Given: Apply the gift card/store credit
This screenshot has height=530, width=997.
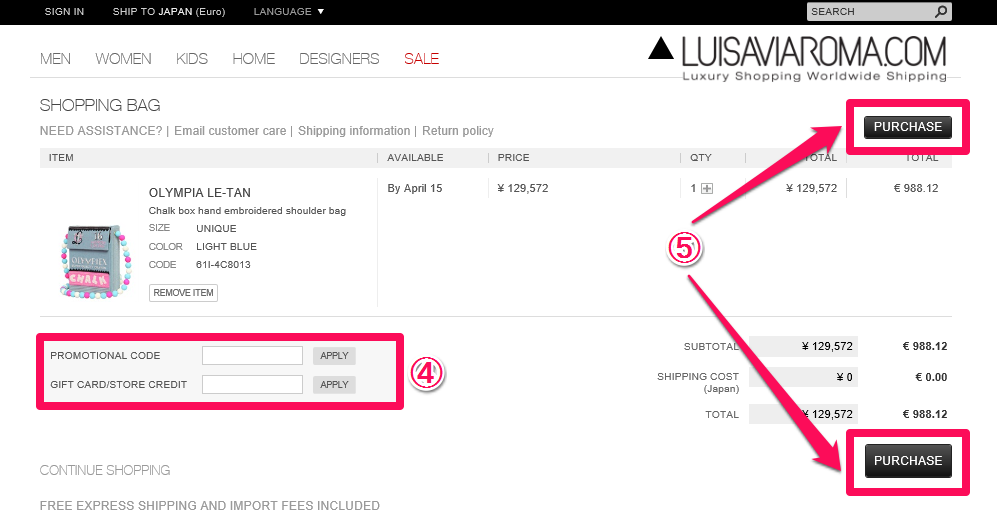Looking at the screenshot, I should [x=334, y=384].
